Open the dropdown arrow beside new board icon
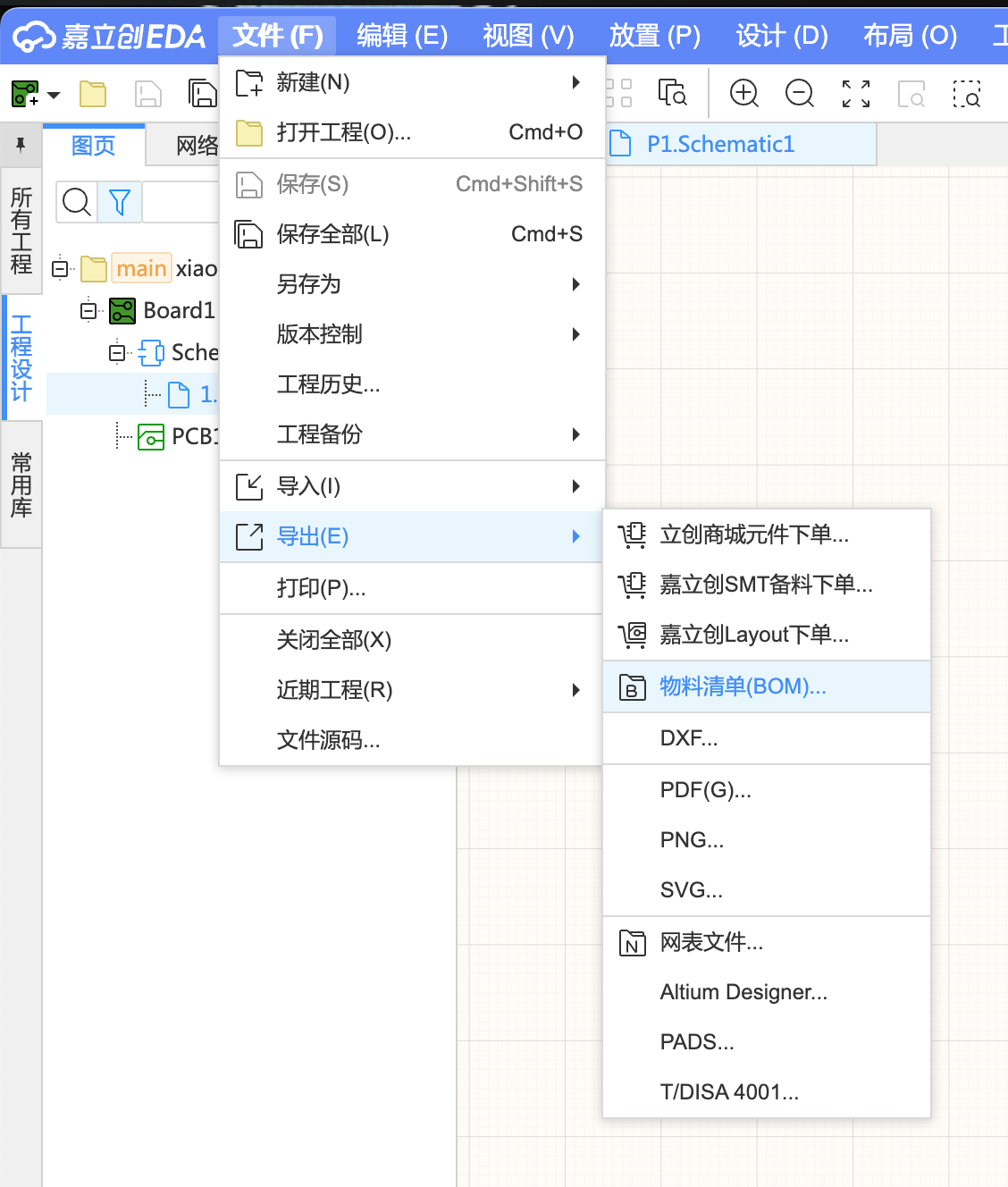 (54, 95)
